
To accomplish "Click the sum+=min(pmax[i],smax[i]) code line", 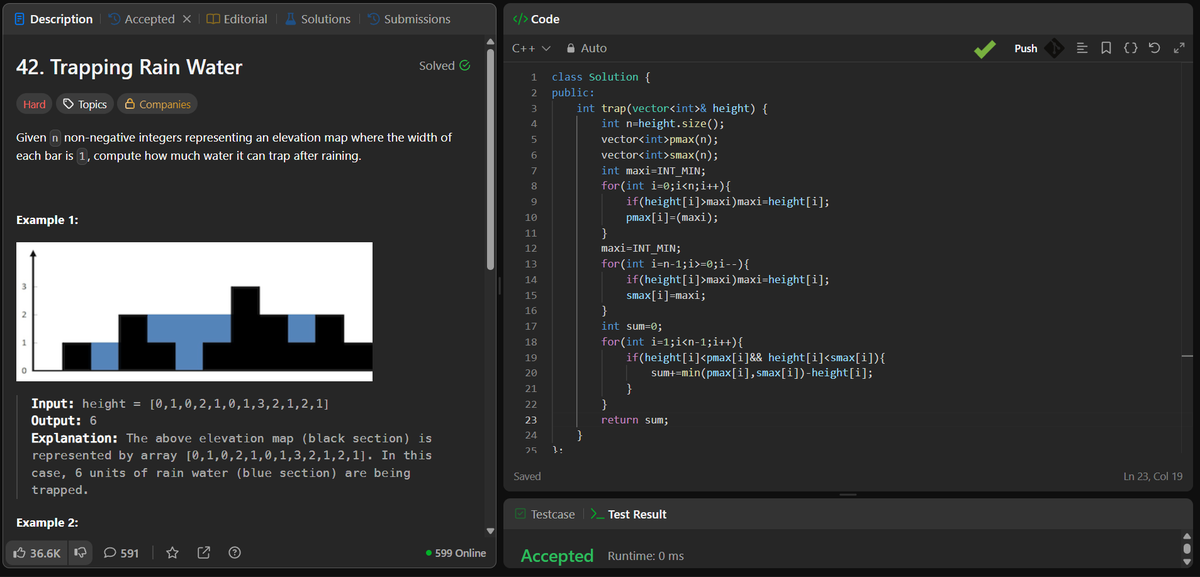I will point(761,373).
